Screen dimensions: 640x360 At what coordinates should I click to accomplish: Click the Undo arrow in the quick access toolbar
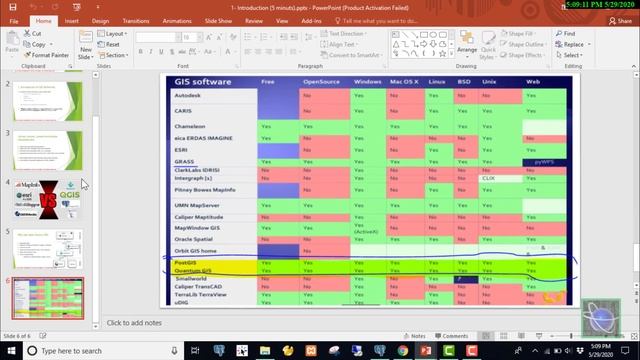(x=33, y=7)
